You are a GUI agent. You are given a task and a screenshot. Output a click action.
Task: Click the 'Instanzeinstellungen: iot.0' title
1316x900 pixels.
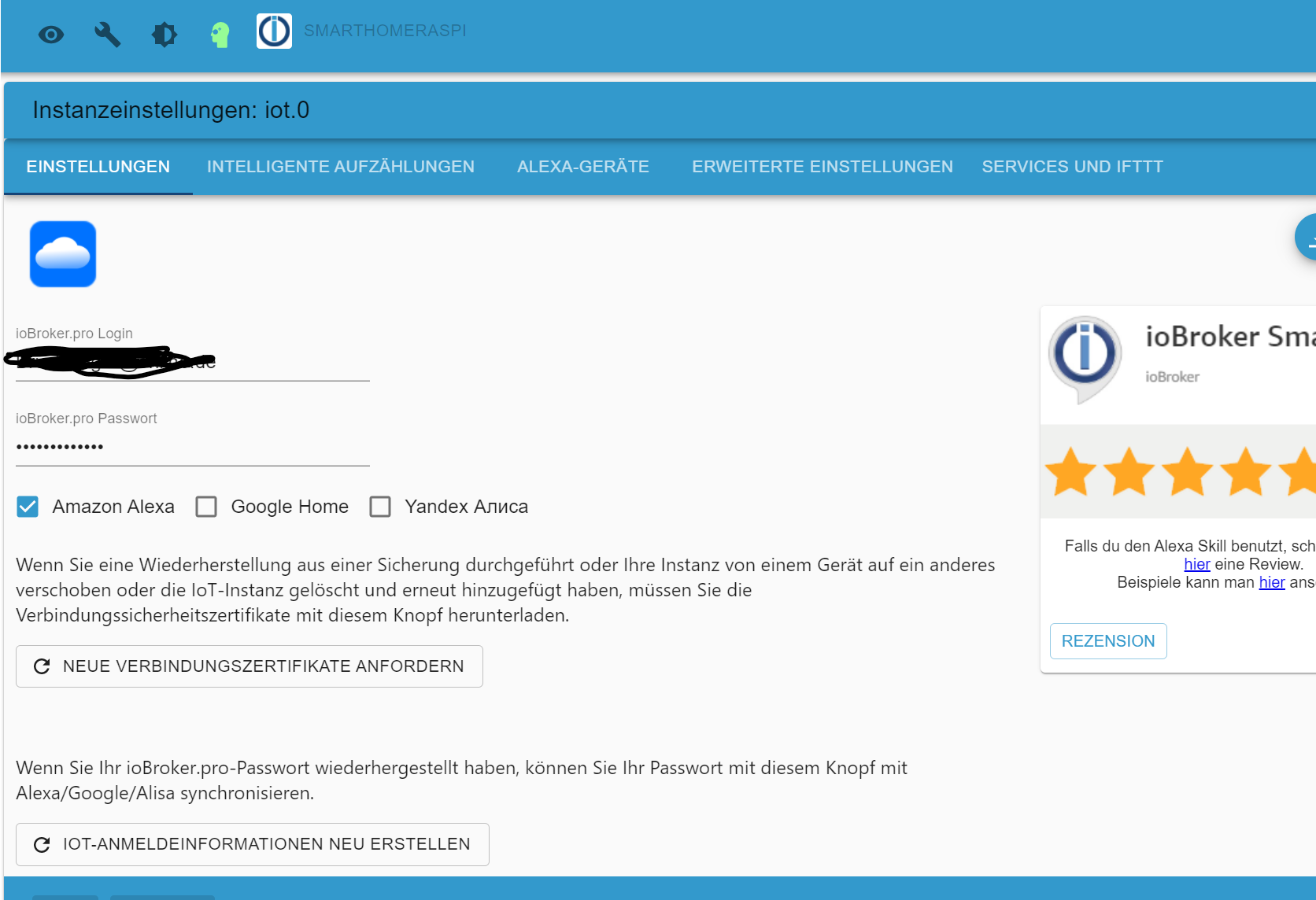(x=171, y=110)
